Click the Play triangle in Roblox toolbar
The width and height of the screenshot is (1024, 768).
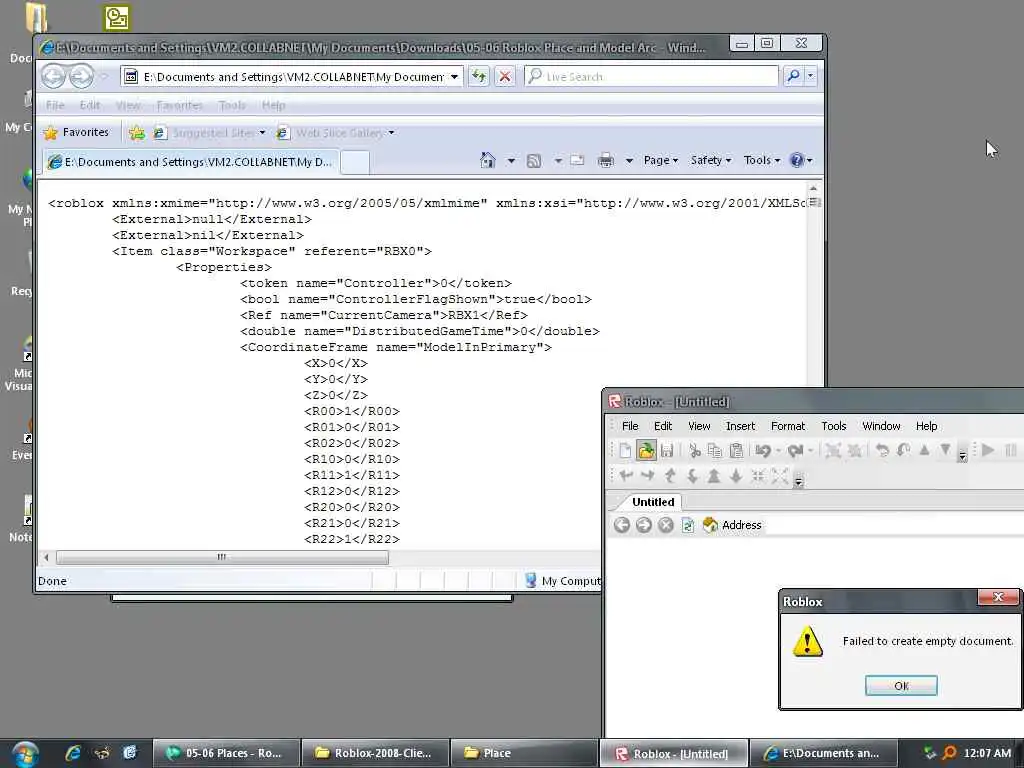988,450
